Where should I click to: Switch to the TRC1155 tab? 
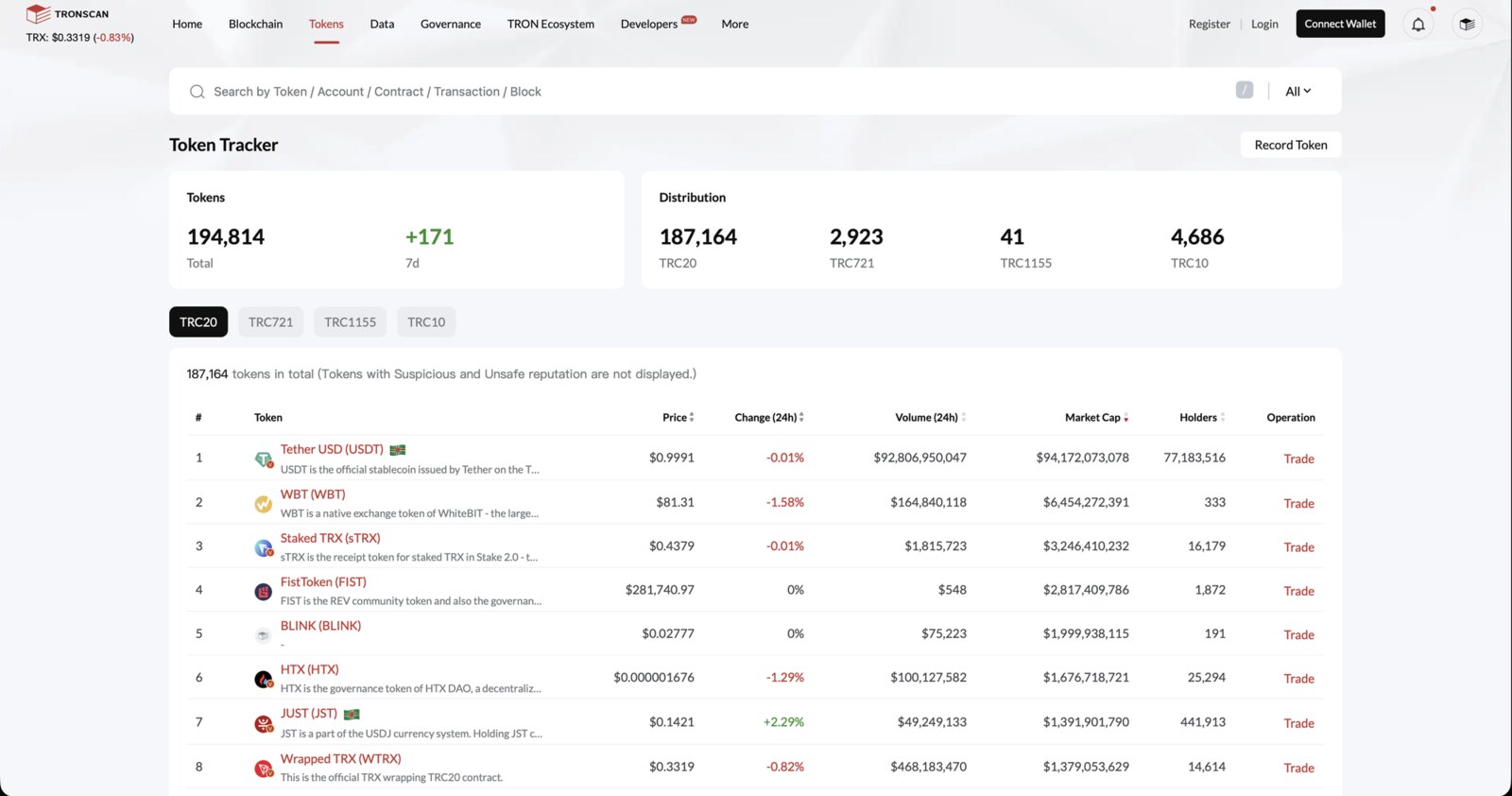click(x=350, y=321)
